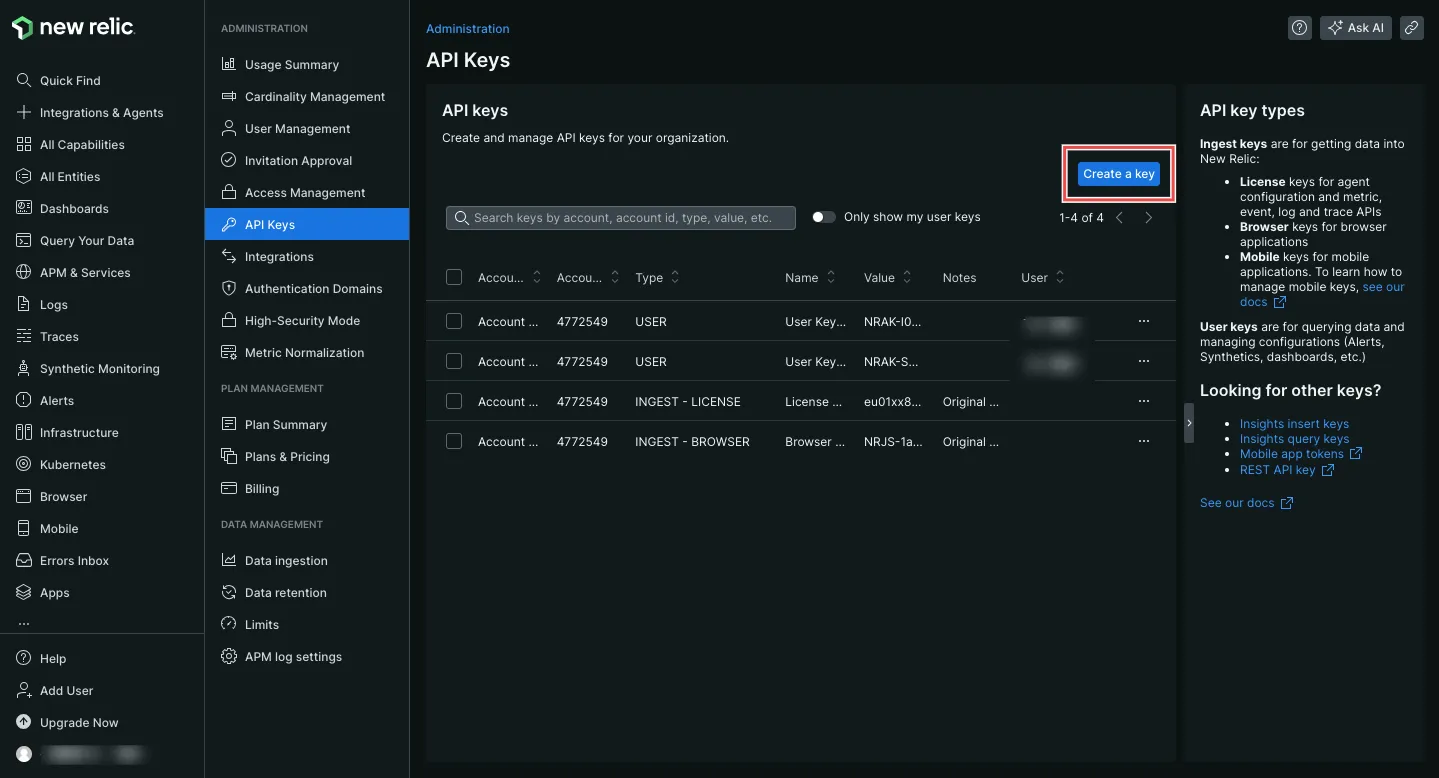Open Logs icon in sidebar
The width and height of the screenshot is (1439, 778).
(x=24, y=305)
